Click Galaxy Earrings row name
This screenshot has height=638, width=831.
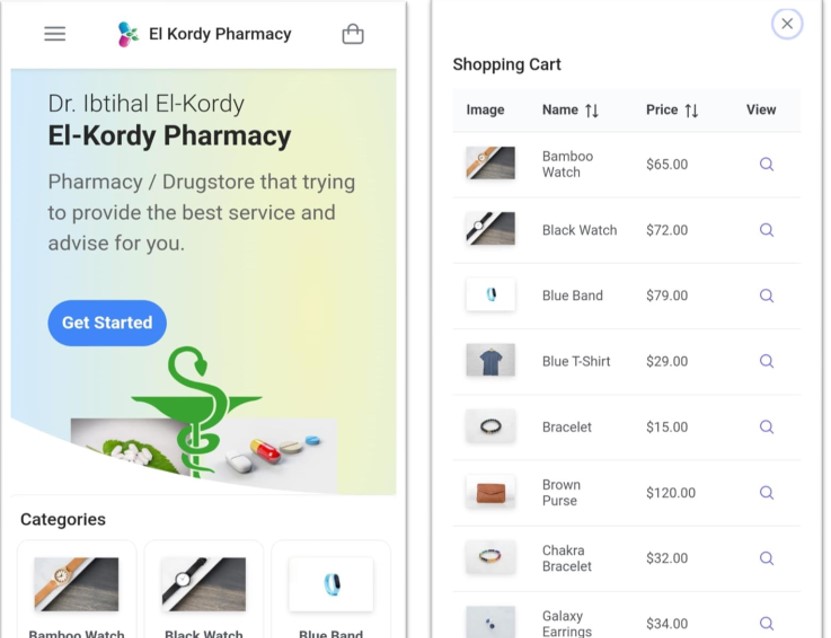click(567, 624)
